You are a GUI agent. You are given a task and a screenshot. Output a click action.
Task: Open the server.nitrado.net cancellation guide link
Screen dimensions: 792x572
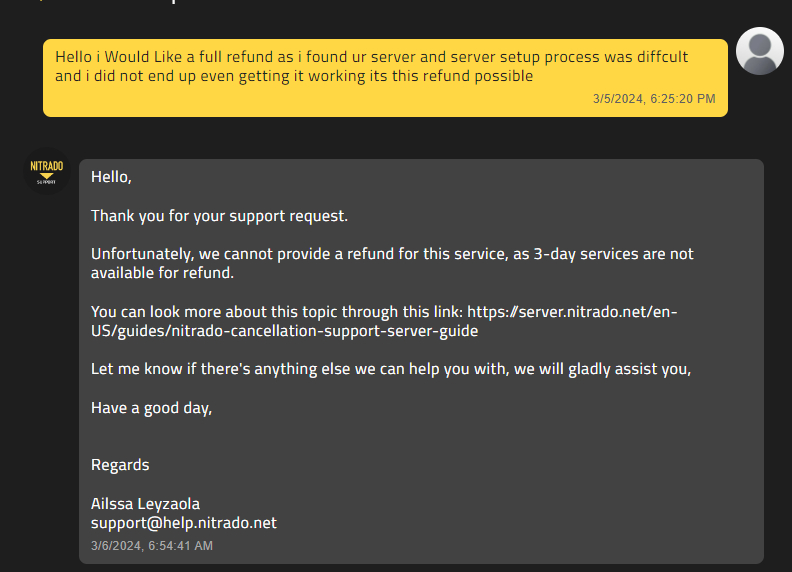click(x=572, y=312)
